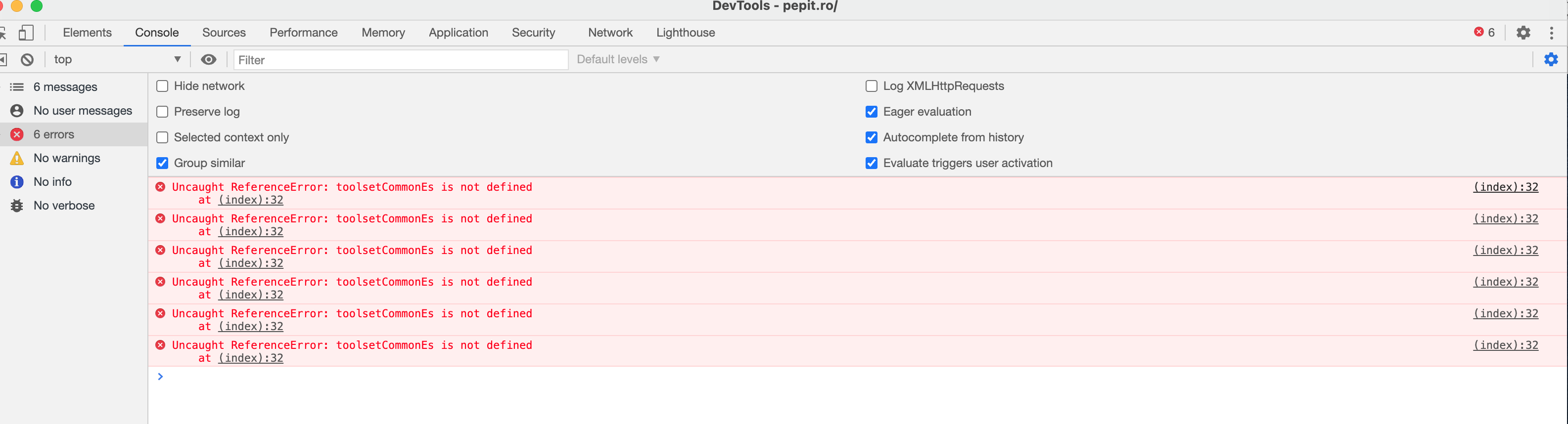
Task: Click the console Filter input field
Action: [x=400, y=59]
